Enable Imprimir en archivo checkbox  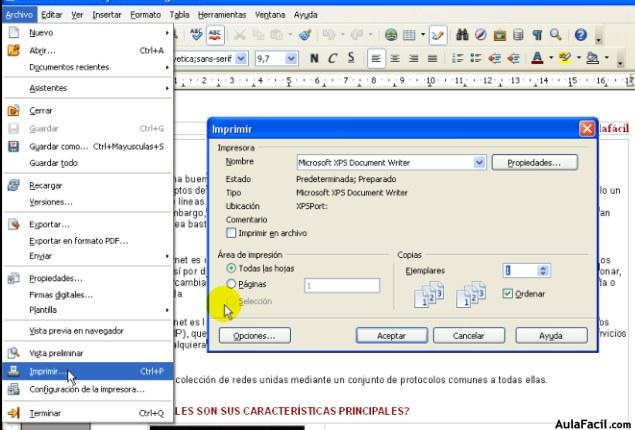pos(231,233)
